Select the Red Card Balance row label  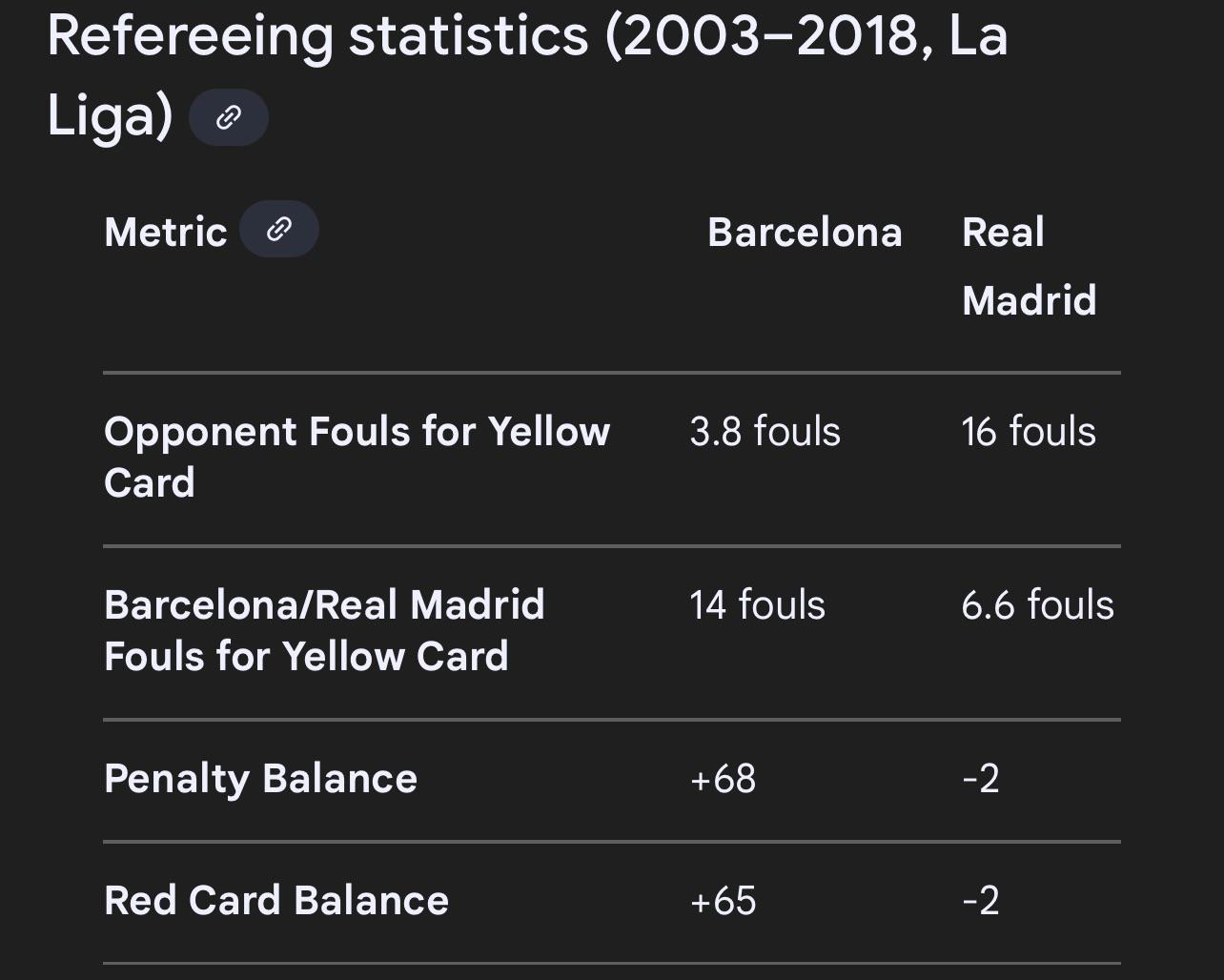275,900
